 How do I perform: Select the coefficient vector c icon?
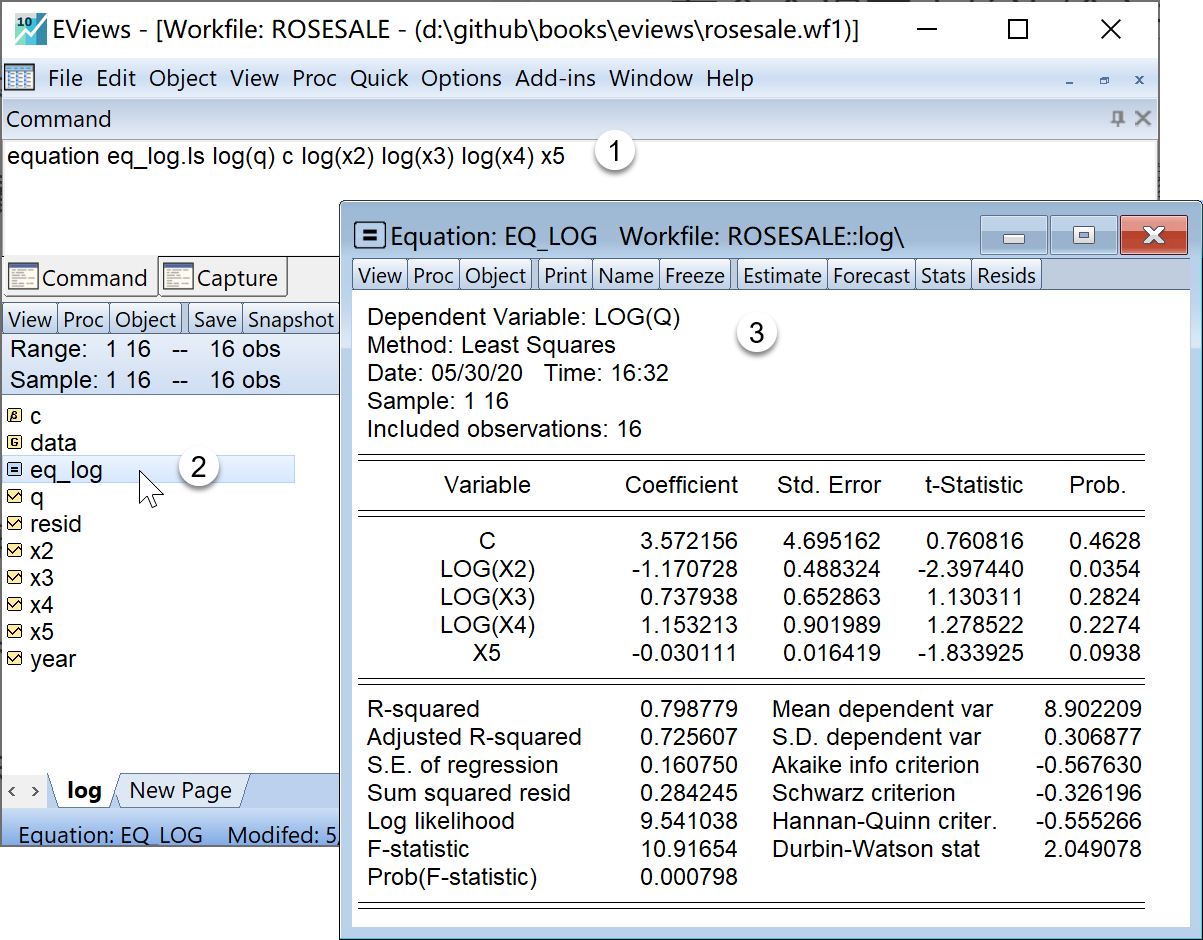coord(15,416)
